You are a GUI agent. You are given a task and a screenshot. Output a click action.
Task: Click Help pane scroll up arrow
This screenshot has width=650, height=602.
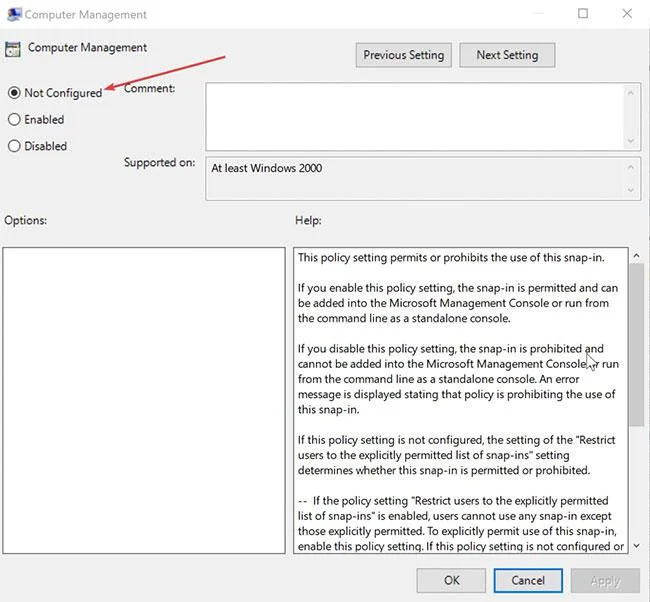[x=636, y=256]
